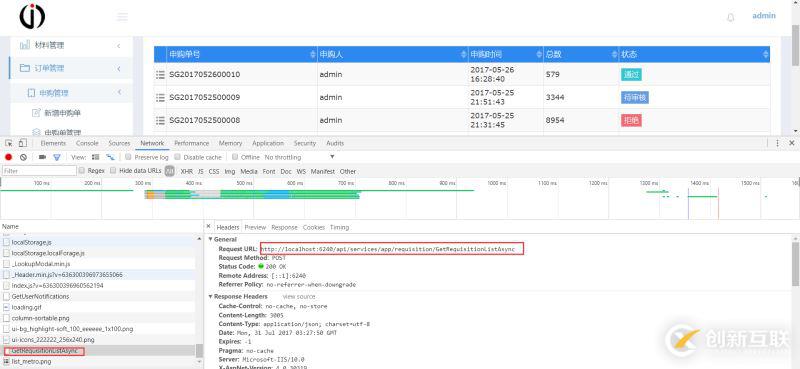This screenshot has height=369, width=800.
Task: Select the loading.gif request
Action: click(x=98, y=307)
